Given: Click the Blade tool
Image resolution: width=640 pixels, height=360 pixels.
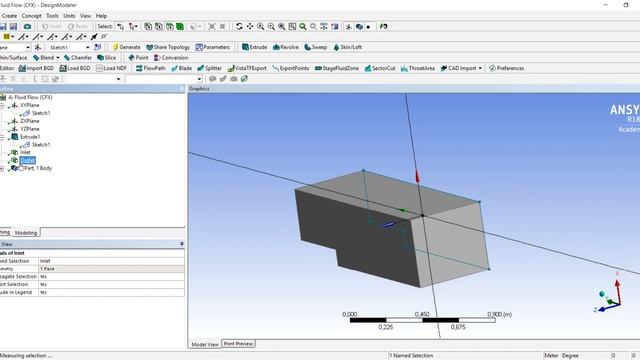Looking at the screenshot, I should point(182,69).
